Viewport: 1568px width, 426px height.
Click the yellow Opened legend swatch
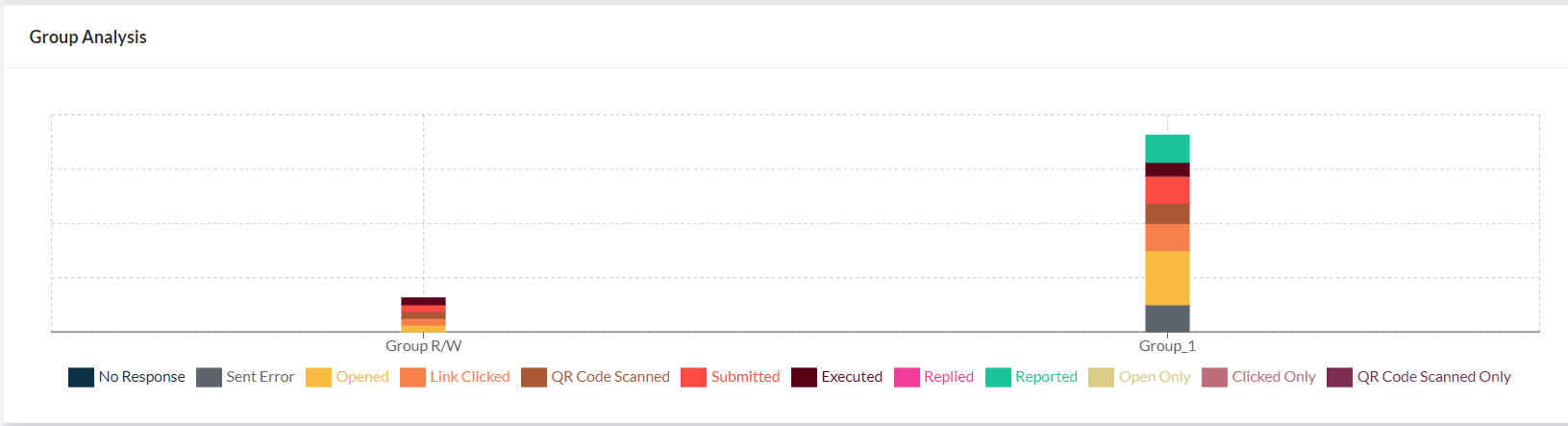[318, 377]
